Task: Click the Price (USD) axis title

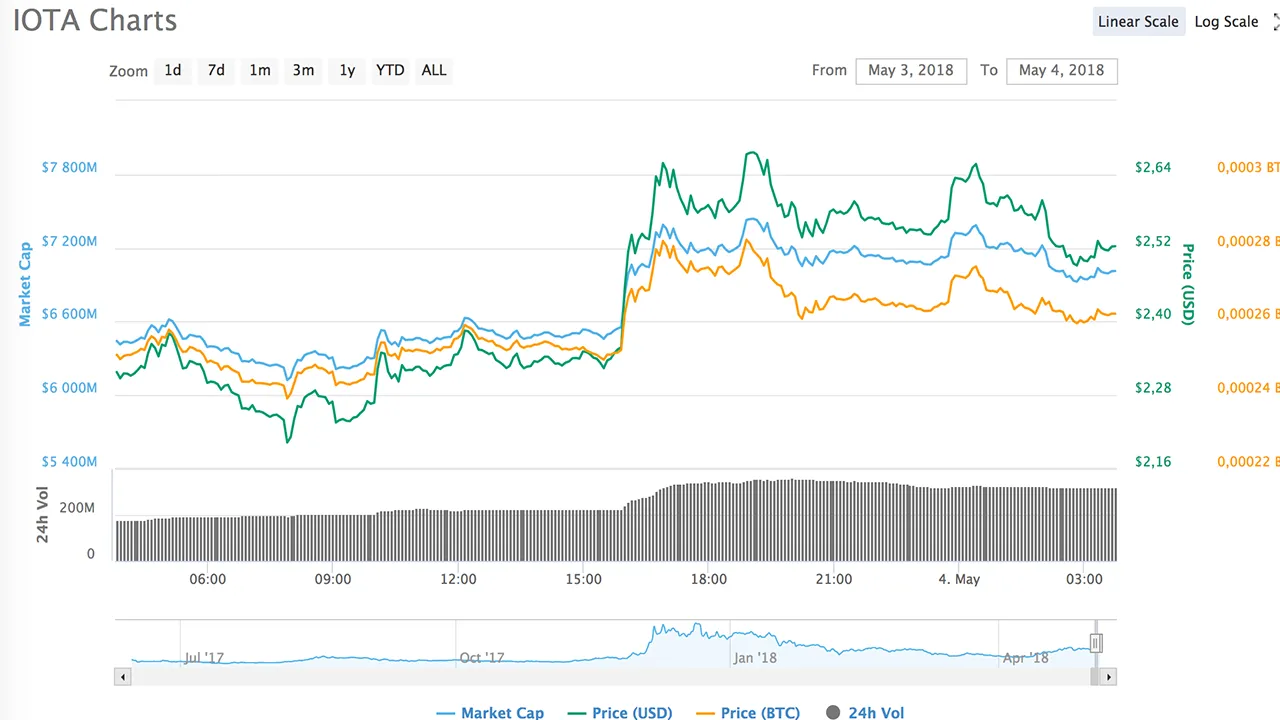Action: pos(1188,284)
